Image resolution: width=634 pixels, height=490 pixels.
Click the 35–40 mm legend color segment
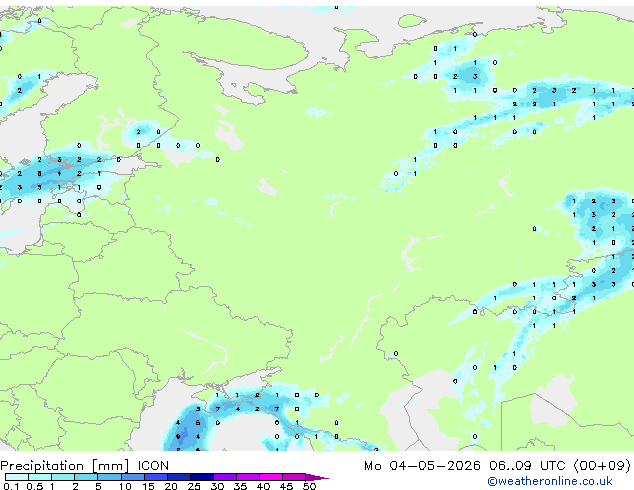(248, 477)
